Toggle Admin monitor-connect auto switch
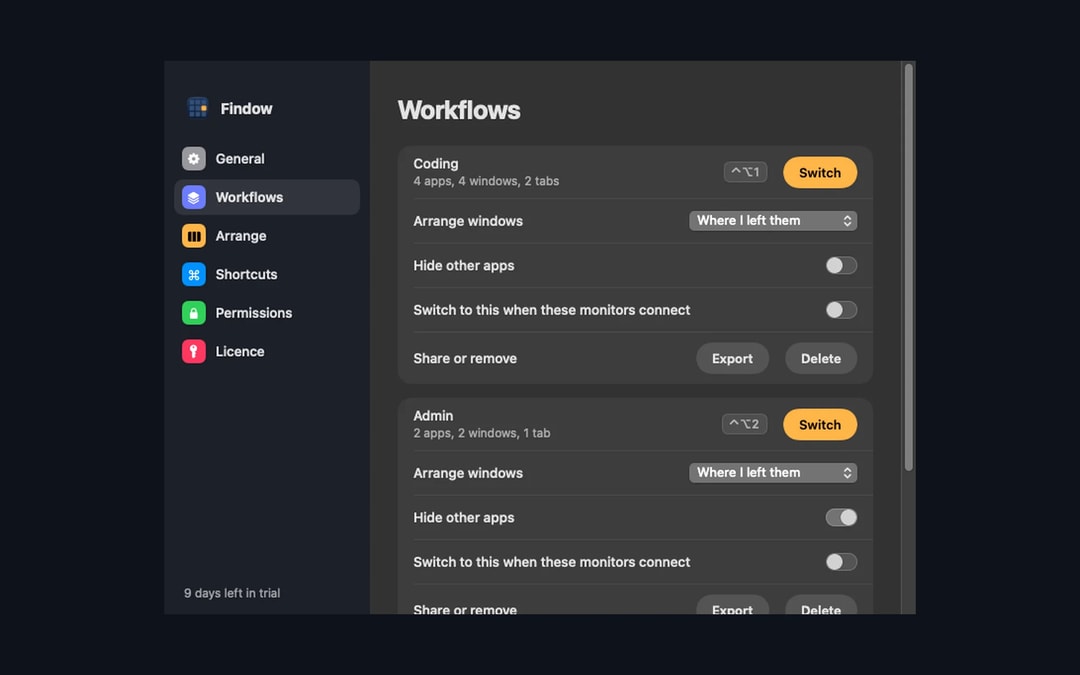The image size is (1080, 675). pos(841,562)
